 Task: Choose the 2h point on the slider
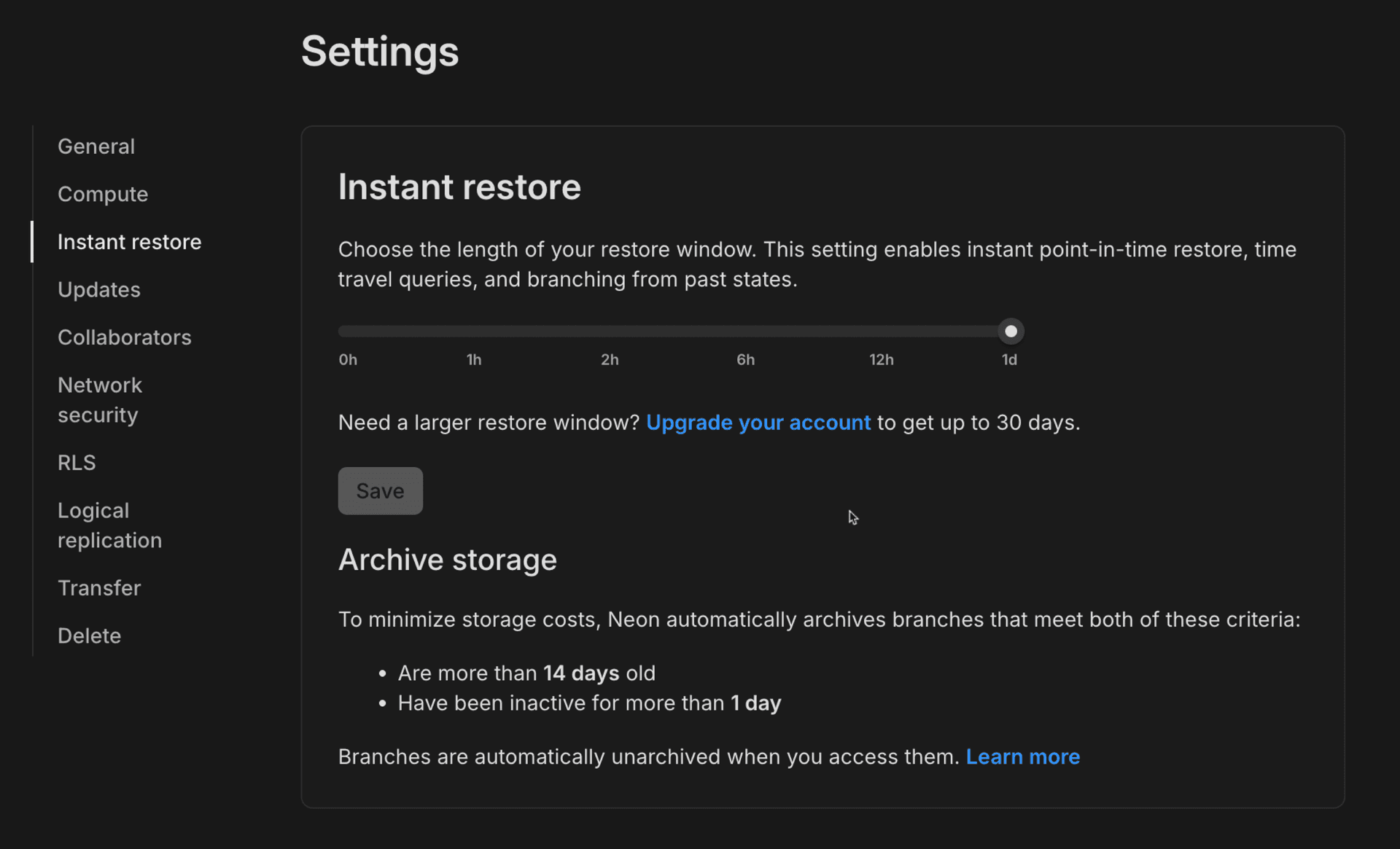tap(610, 331)
